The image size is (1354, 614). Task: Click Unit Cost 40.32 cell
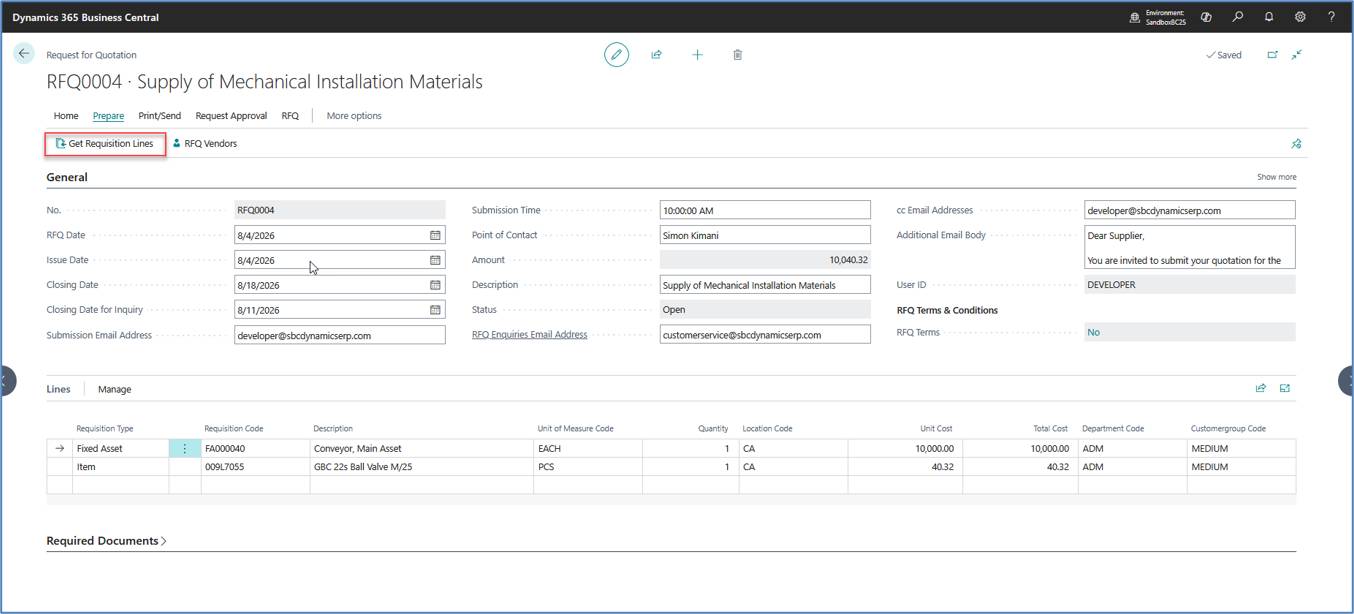(906, 467)
